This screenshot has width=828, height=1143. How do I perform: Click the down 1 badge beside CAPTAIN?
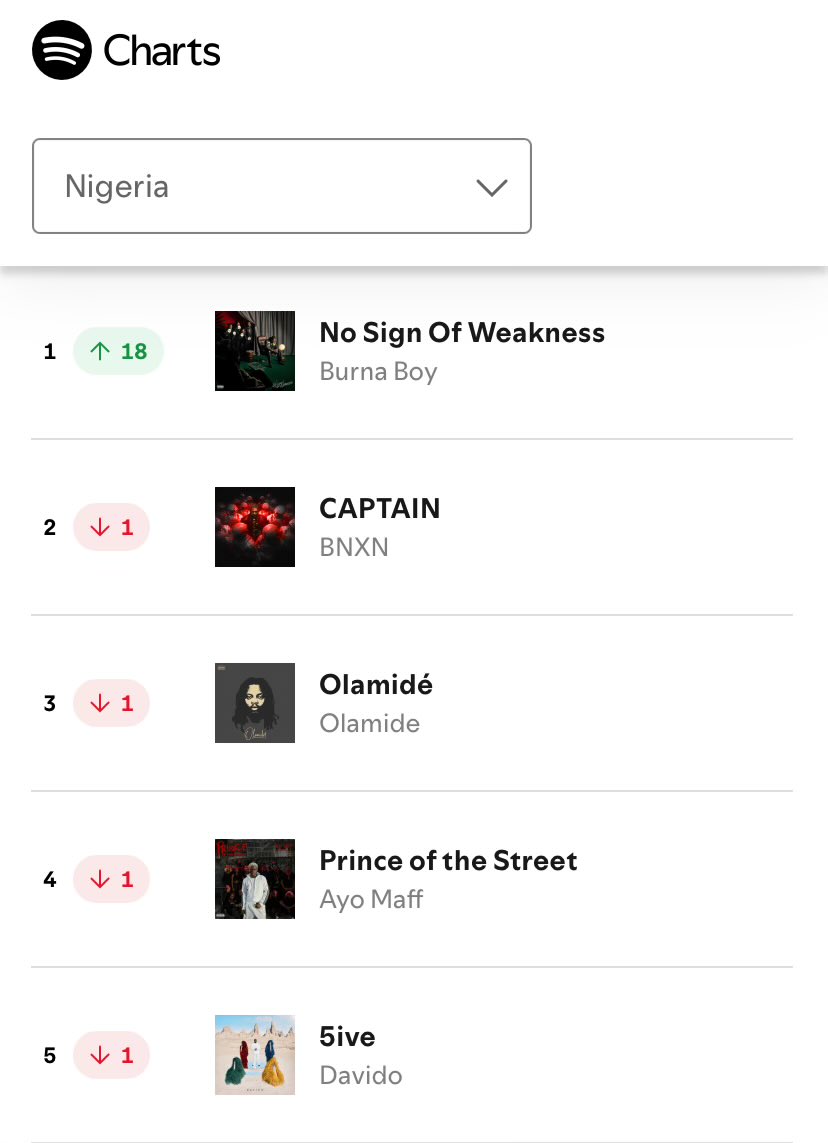[112, 527]
